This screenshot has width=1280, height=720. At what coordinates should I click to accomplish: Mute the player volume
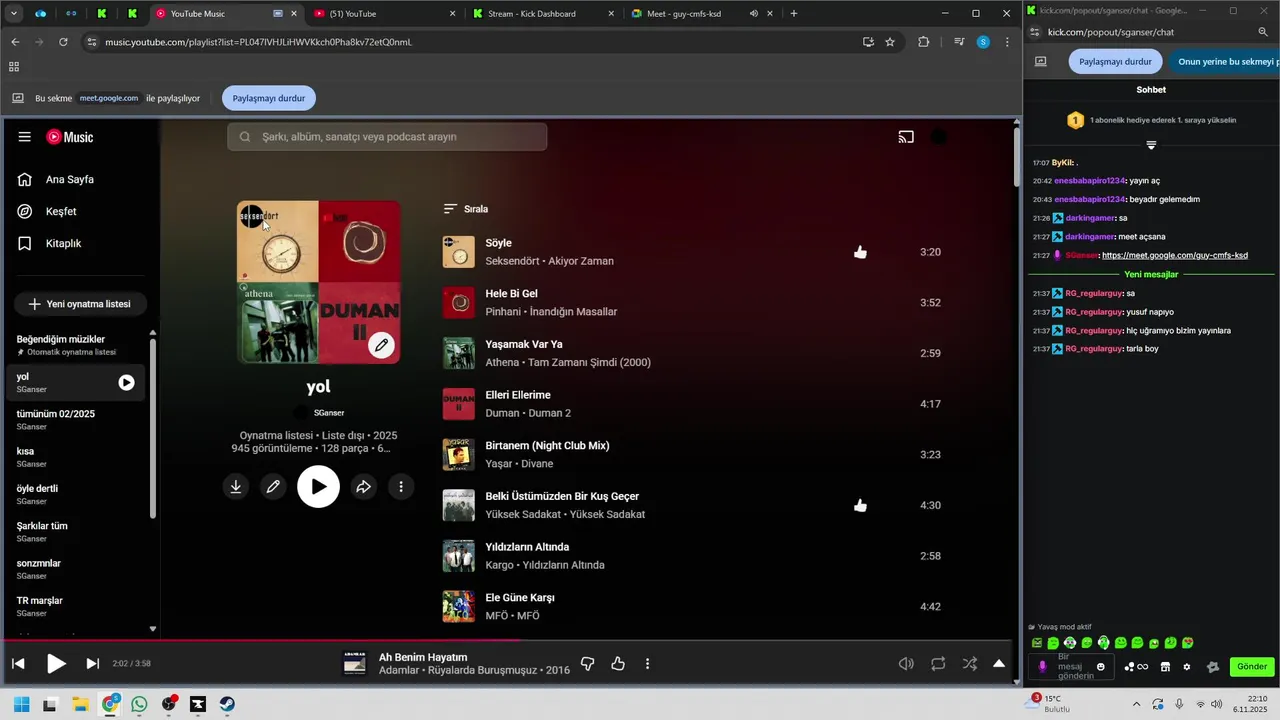[x=906, y=663]
